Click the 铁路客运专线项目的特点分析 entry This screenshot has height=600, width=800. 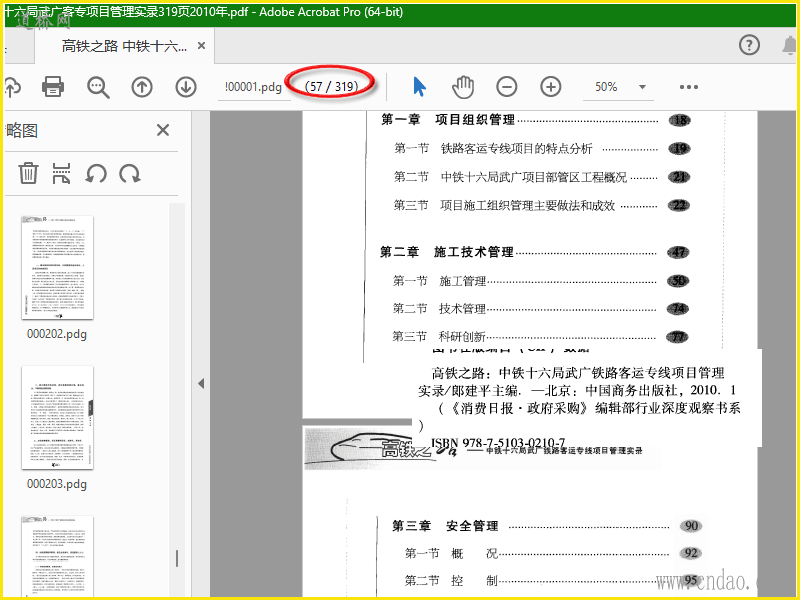tap(516, 148)
